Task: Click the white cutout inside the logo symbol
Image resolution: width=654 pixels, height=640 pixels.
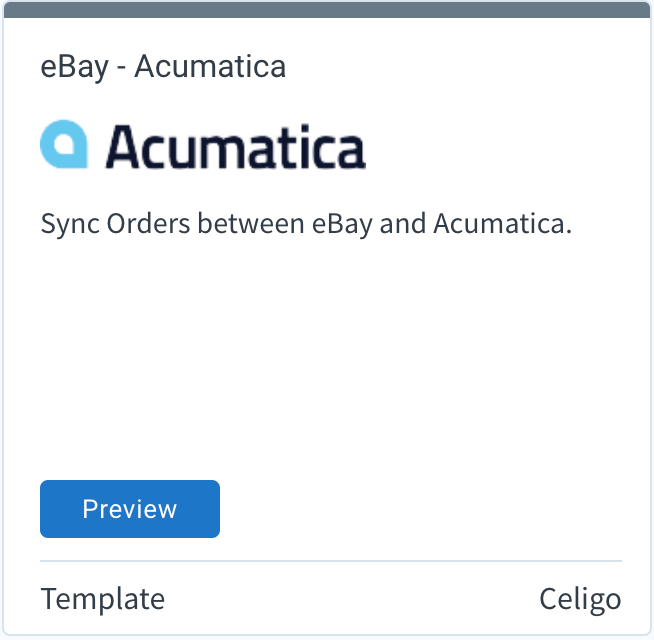Action: click(64, 145)
